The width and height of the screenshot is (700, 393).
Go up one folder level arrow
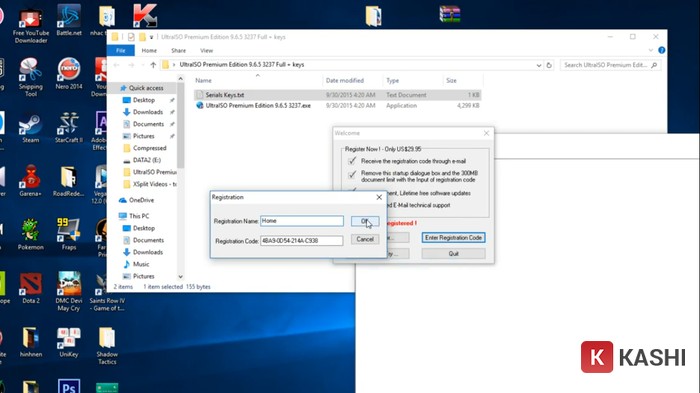[x=153, y=65]
